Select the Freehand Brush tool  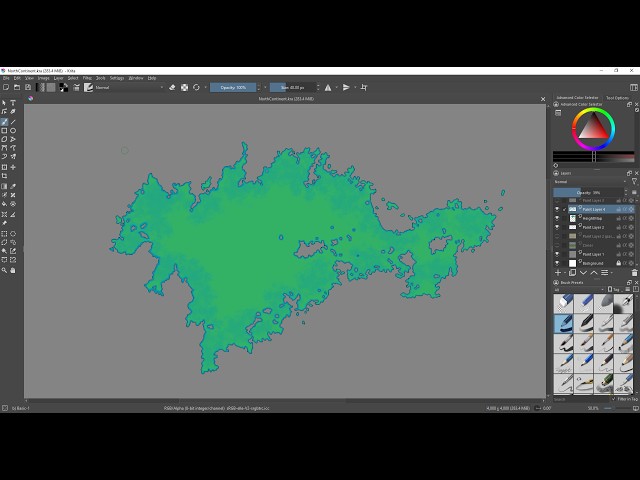pos(4,122)
